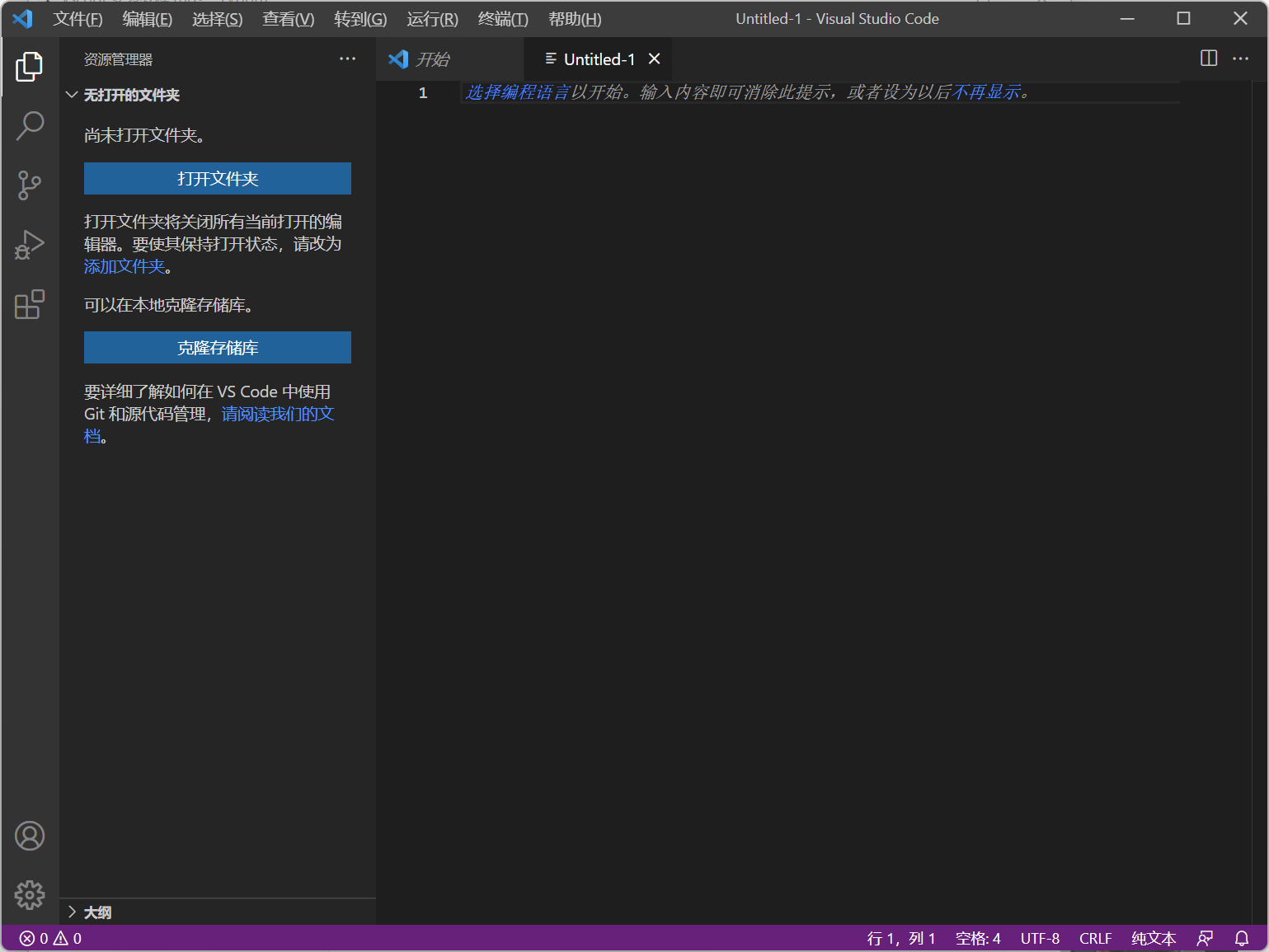Open the Accounts menu icon
Screen dimensions: 1269x952
[30, 836]
